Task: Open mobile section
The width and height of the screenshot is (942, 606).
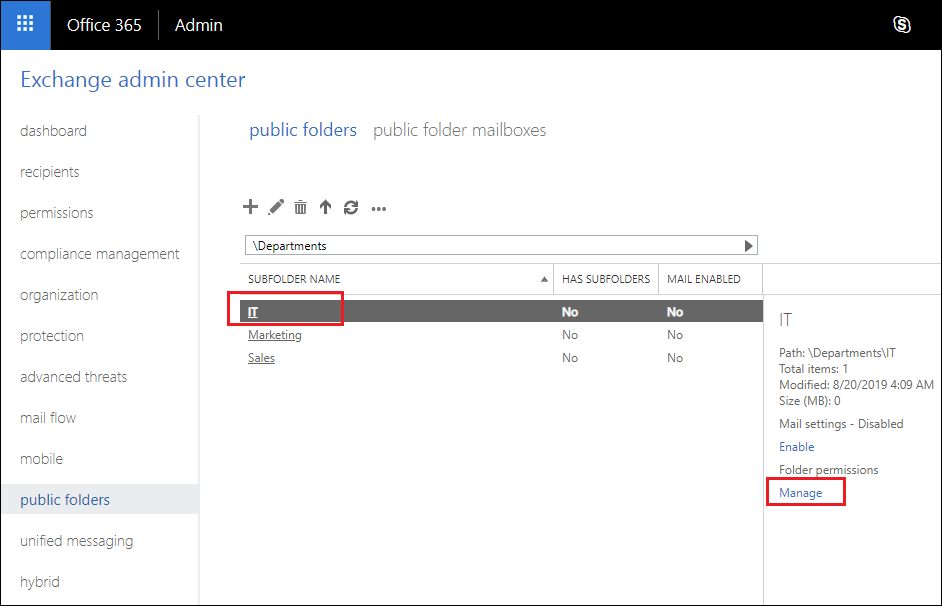Action: 41,459
